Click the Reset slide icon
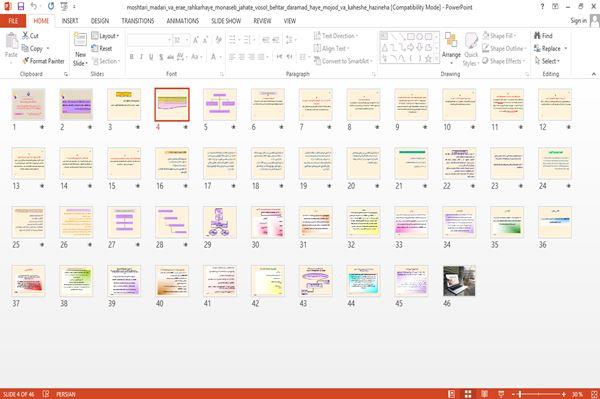The image size is (600, 399). click(95, 48)
